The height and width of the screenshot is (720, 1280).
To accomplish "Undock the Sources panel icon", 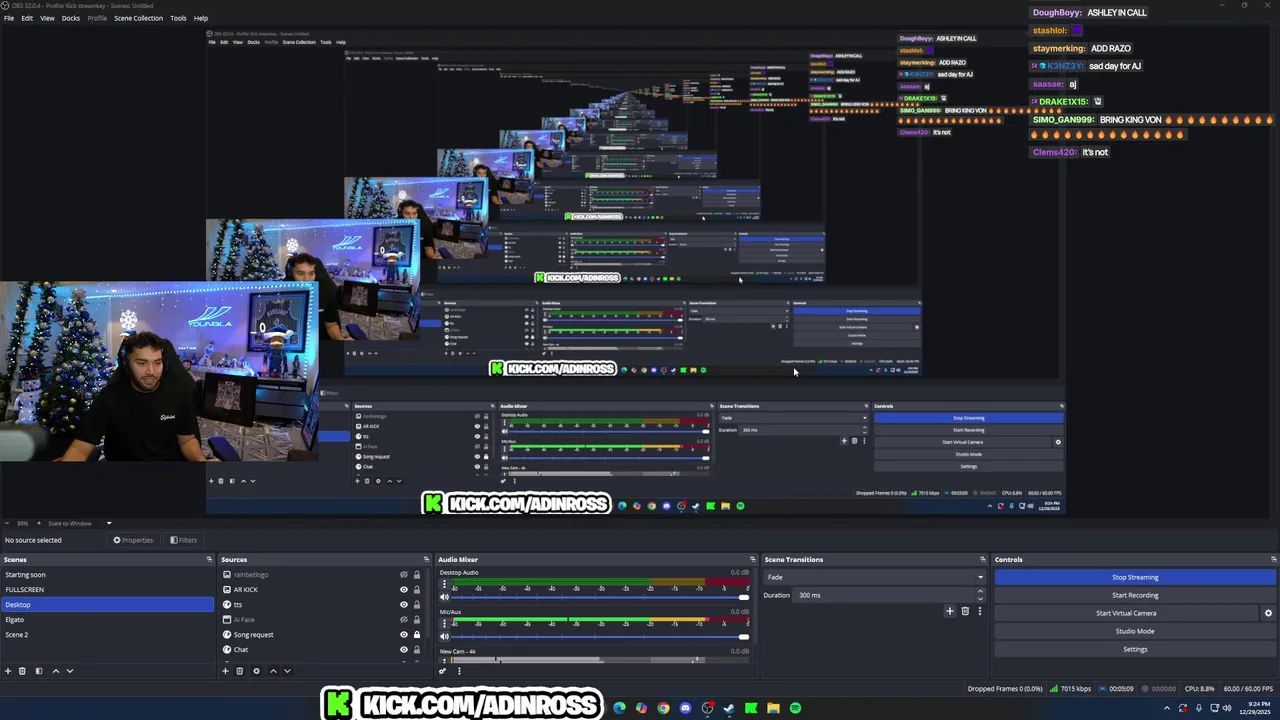I will click(x=426, y=559).
